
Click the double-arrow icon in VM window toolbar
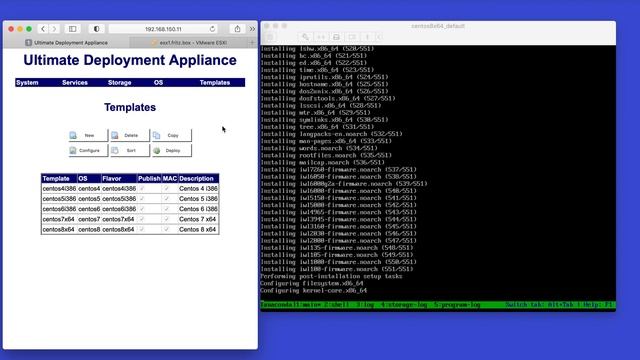321,37
